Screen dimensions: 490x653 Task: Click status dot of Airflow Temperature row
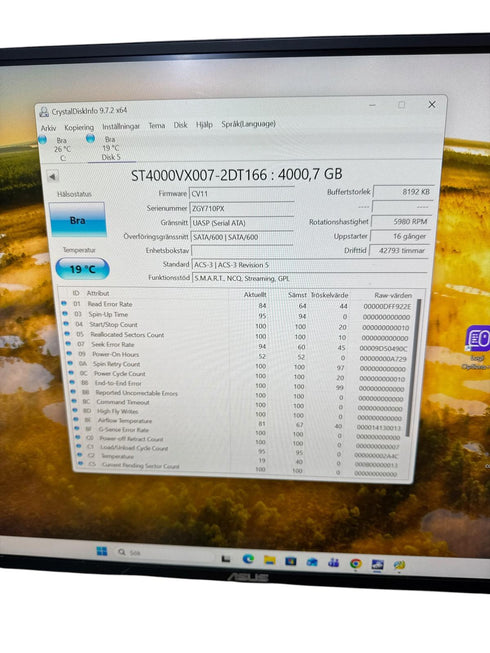(x=76, y=419)
